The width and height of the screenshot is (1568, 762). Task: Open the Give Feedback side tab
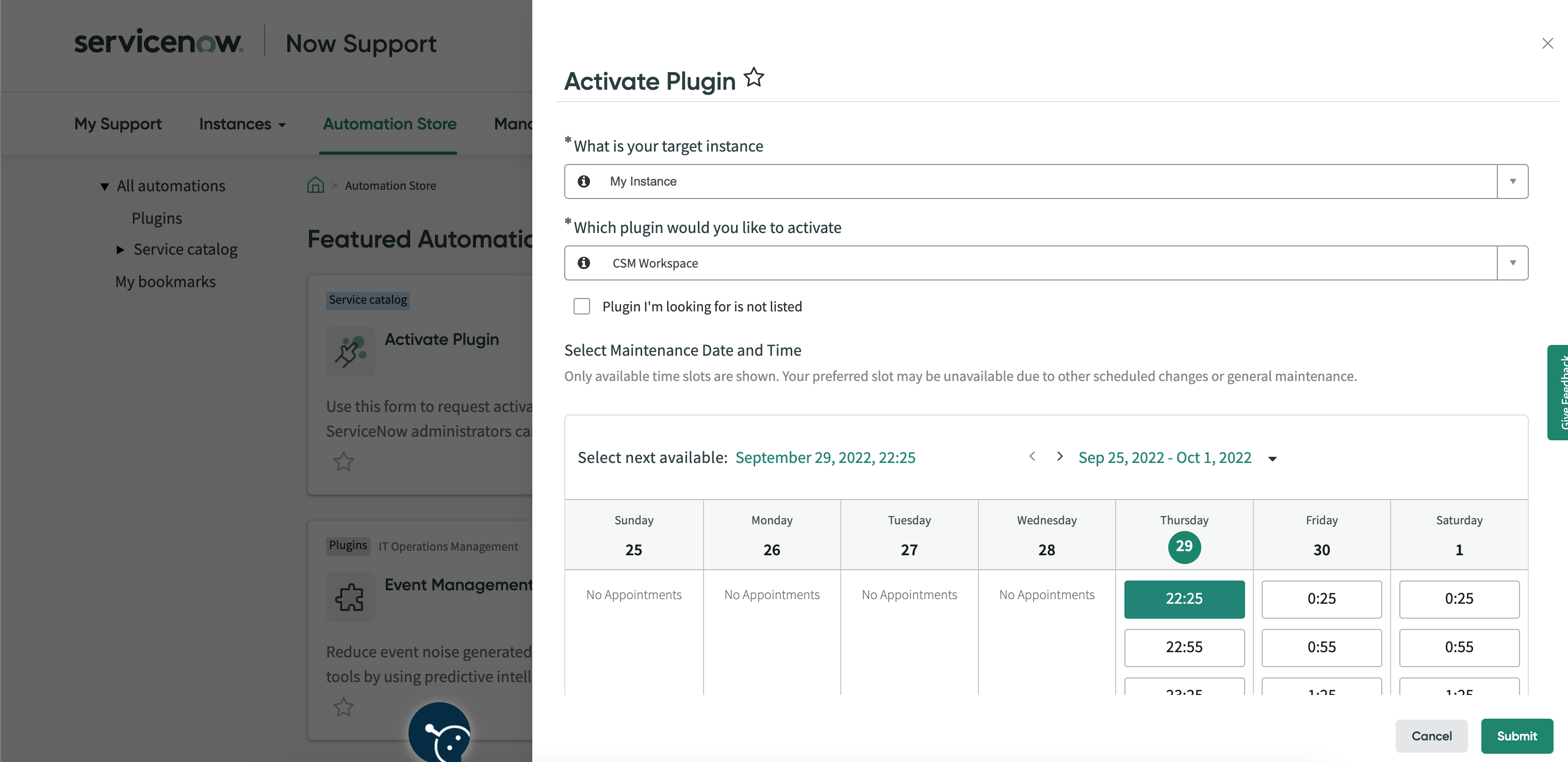[1558, 392]
